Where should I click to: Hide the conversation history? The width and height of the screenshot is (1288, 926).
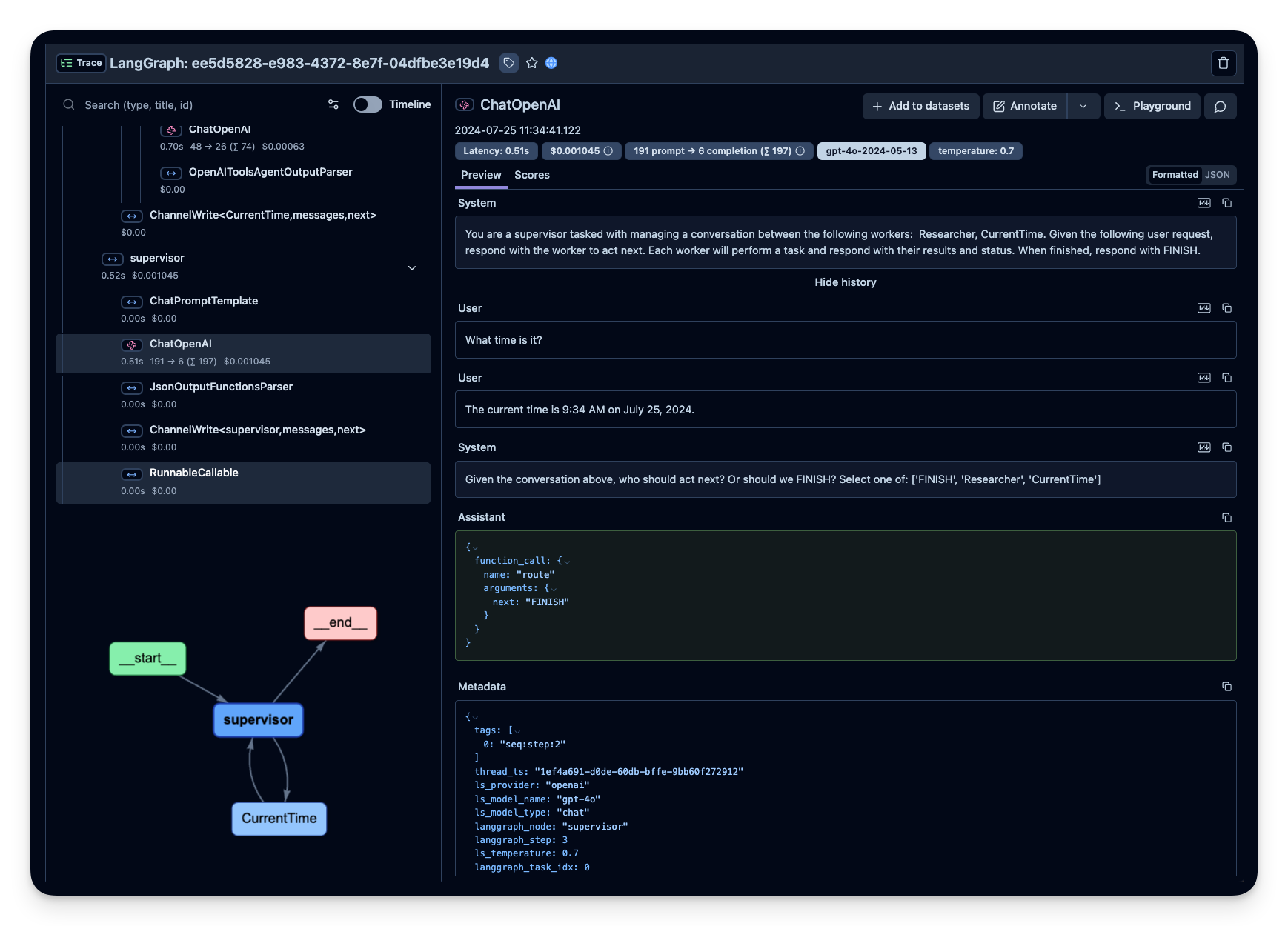pyautogui.click(x=845, y=282)
